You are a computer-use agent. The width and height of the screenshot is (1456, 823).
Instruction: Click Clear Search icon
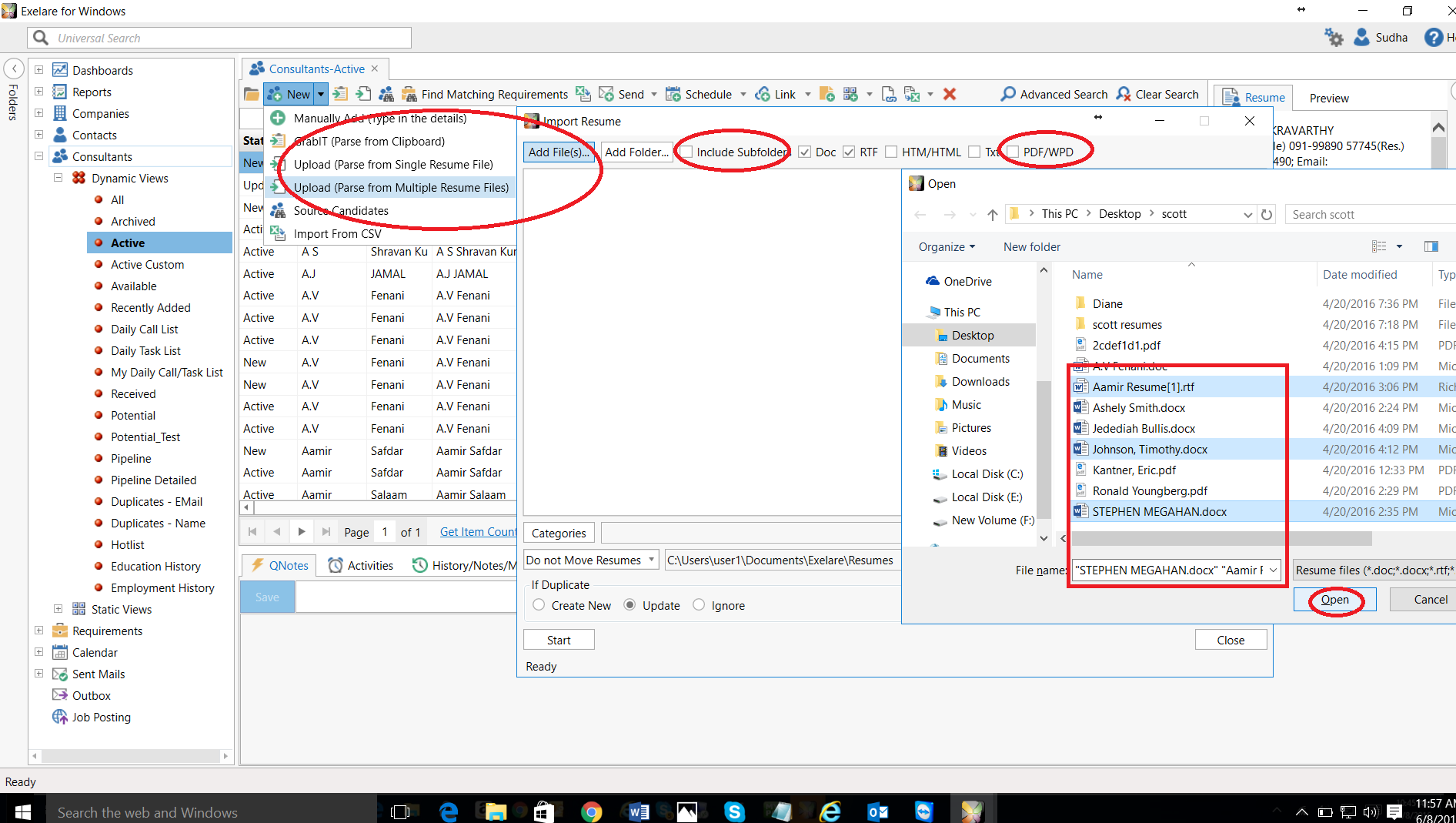1124,94
